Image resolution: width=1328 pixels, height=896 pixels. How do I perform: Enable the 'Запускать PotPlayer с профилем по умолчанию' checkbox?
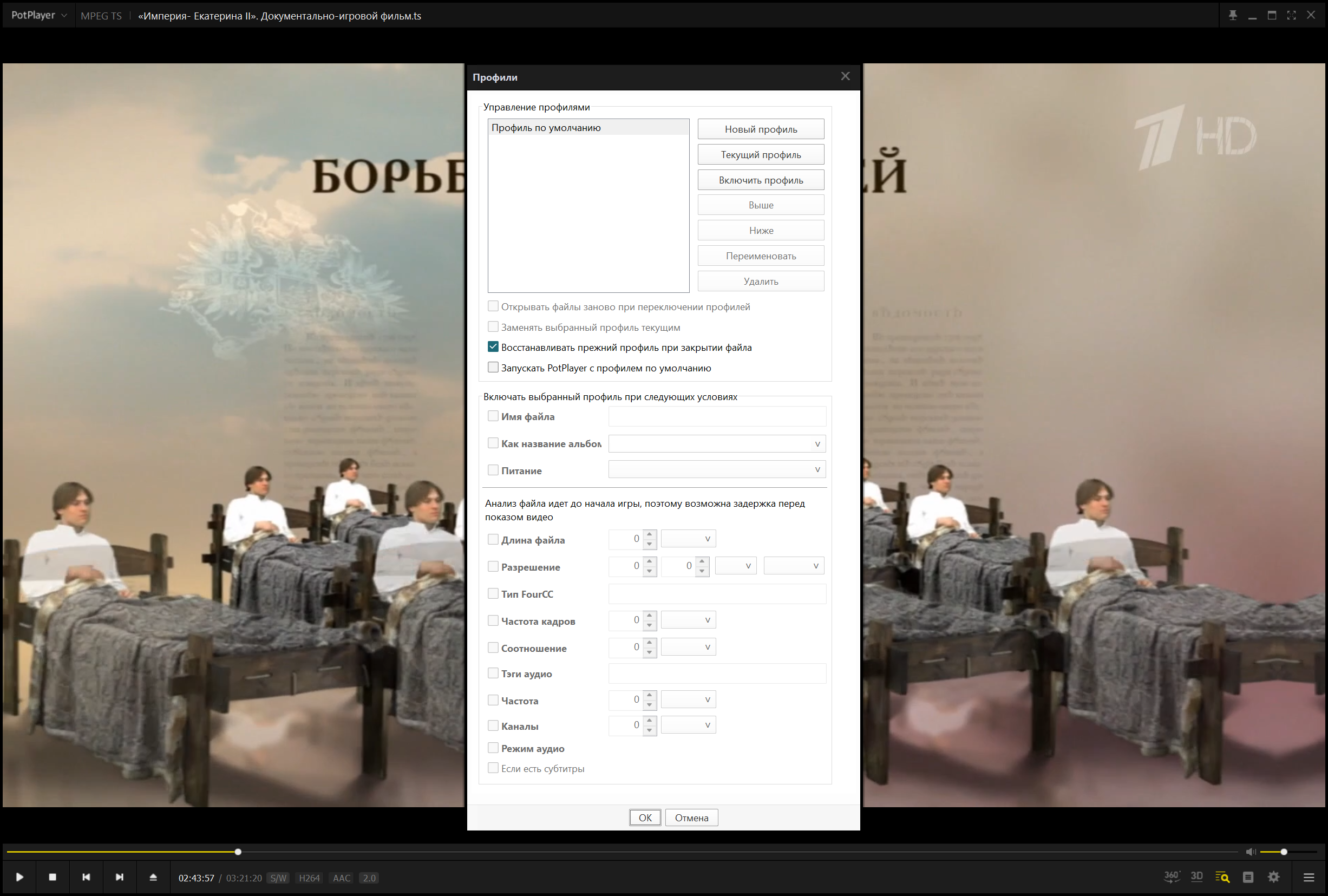(493, 368)
